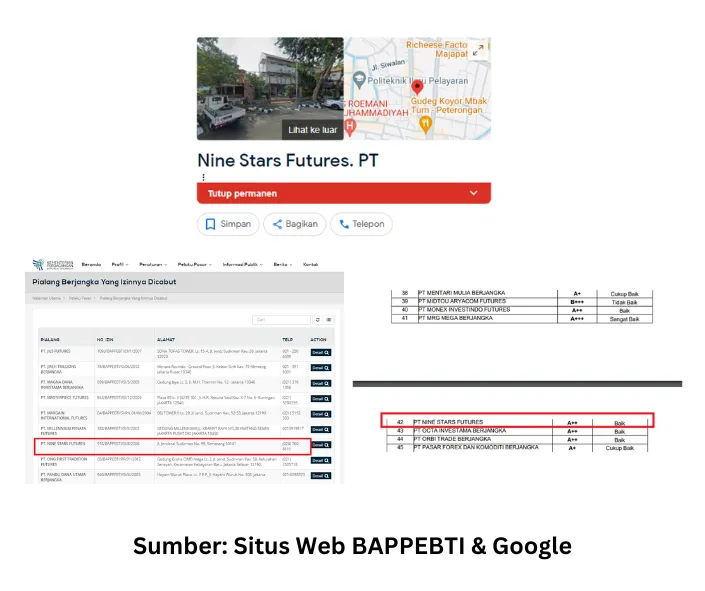Click the Pialang Berjangka Yang Izinnya Dicabut heading
This screenshot has width=705, height=591.
click(x=104, y=282)
